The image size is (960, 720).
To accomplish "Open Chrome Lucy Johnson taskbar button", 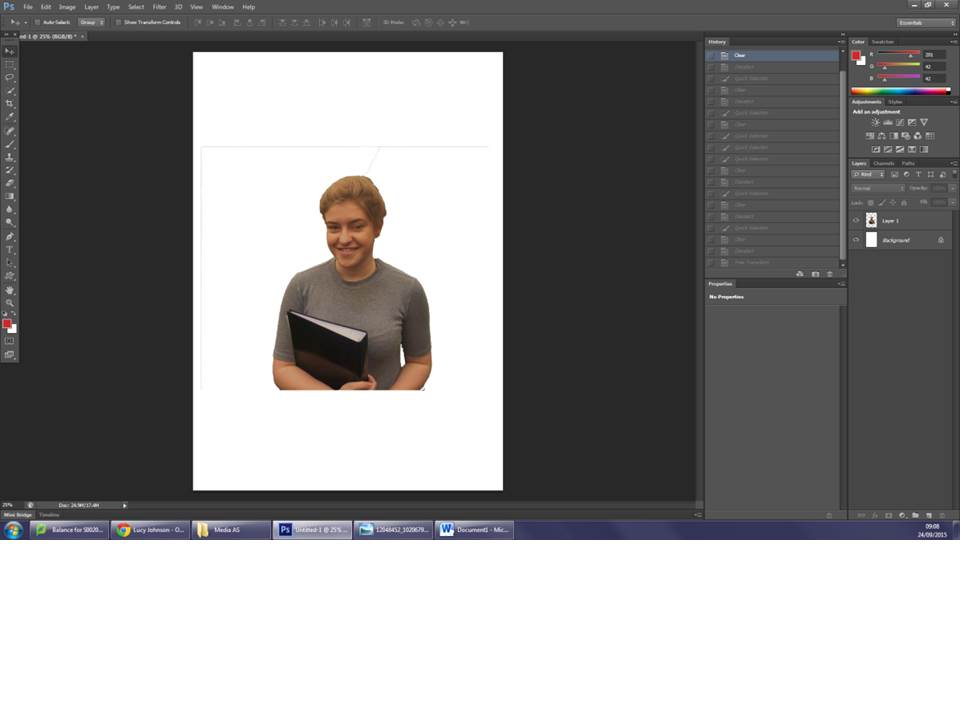I will pos(151,530).
